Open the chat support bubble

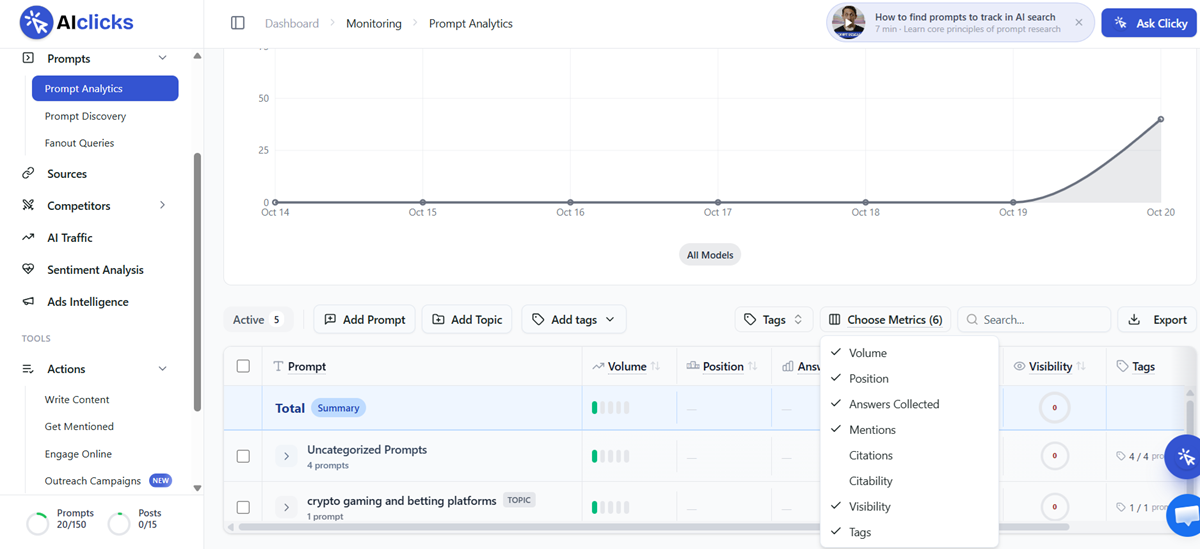(x=1186, y=515)
